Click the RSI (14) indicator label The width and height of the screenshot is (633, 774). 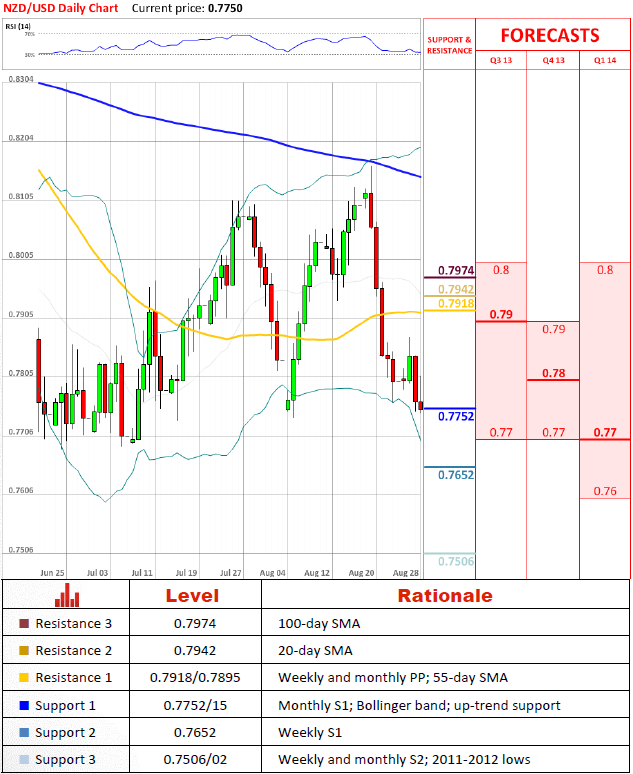18,26
